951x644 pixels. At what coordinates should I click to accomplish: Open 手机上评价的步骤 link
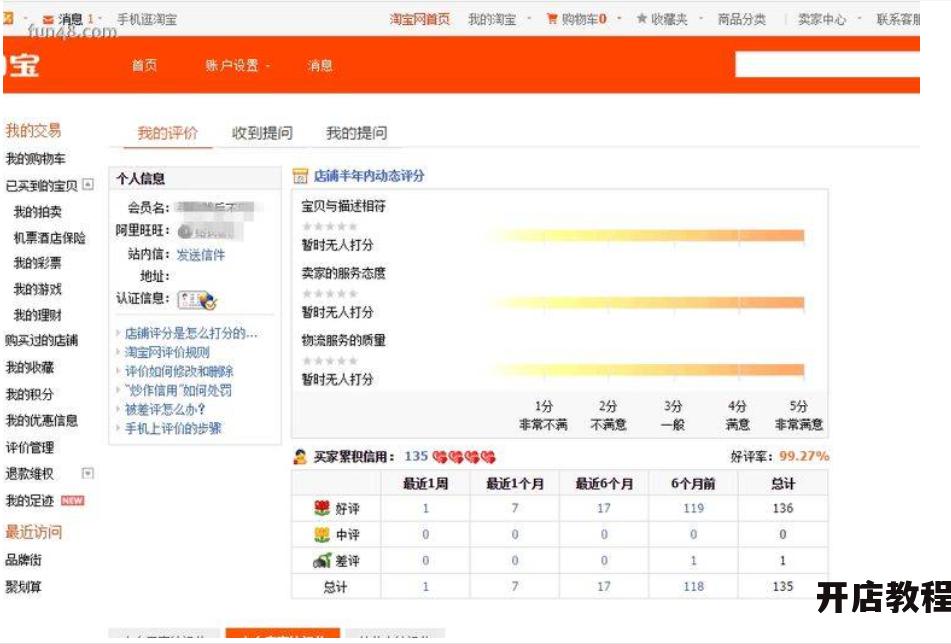pos(173,428)
